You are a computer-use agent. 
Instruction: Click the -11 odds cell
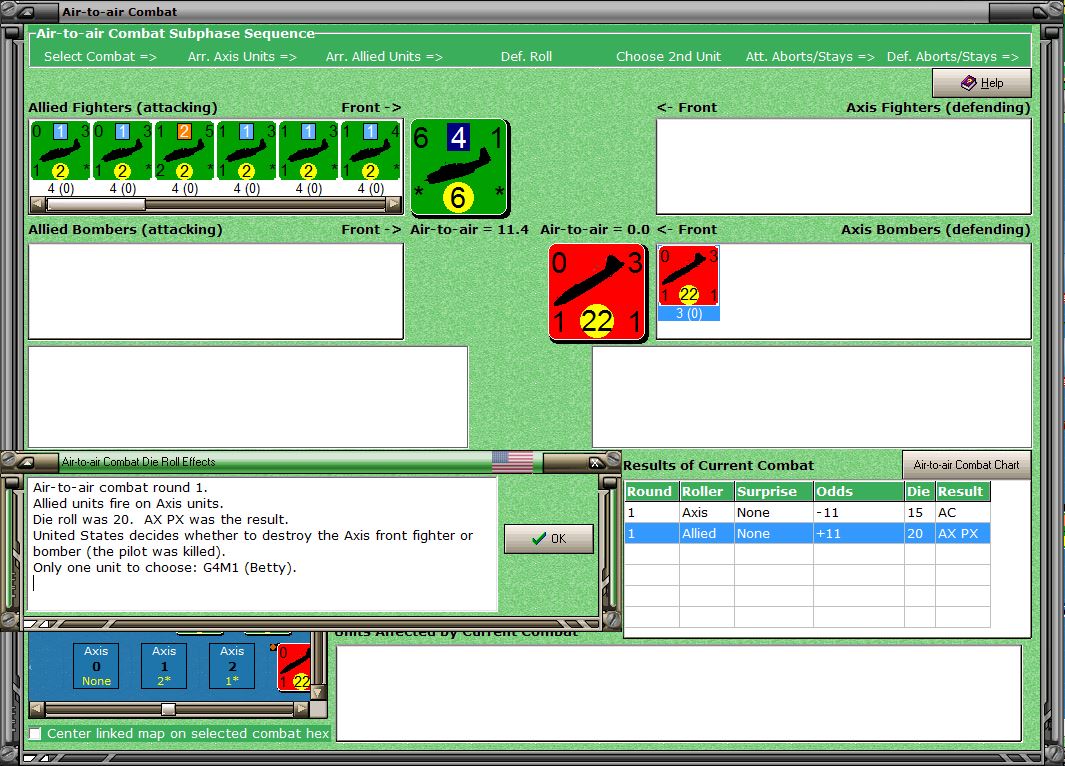[x=859, y=513]
